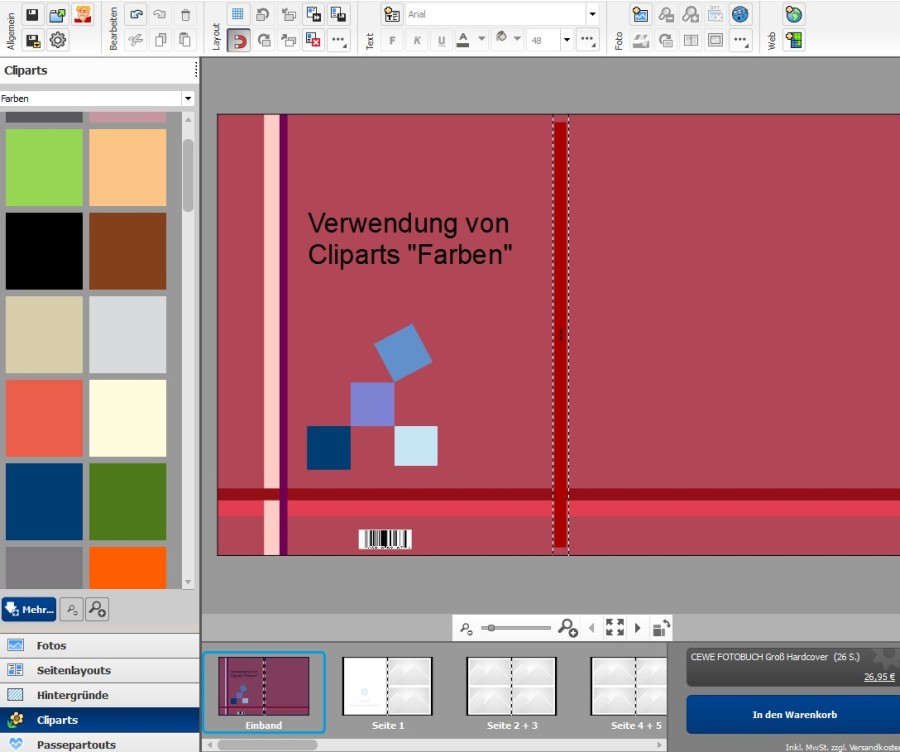Open the settings gear icon
900x752 pixels.
(58, 40)
